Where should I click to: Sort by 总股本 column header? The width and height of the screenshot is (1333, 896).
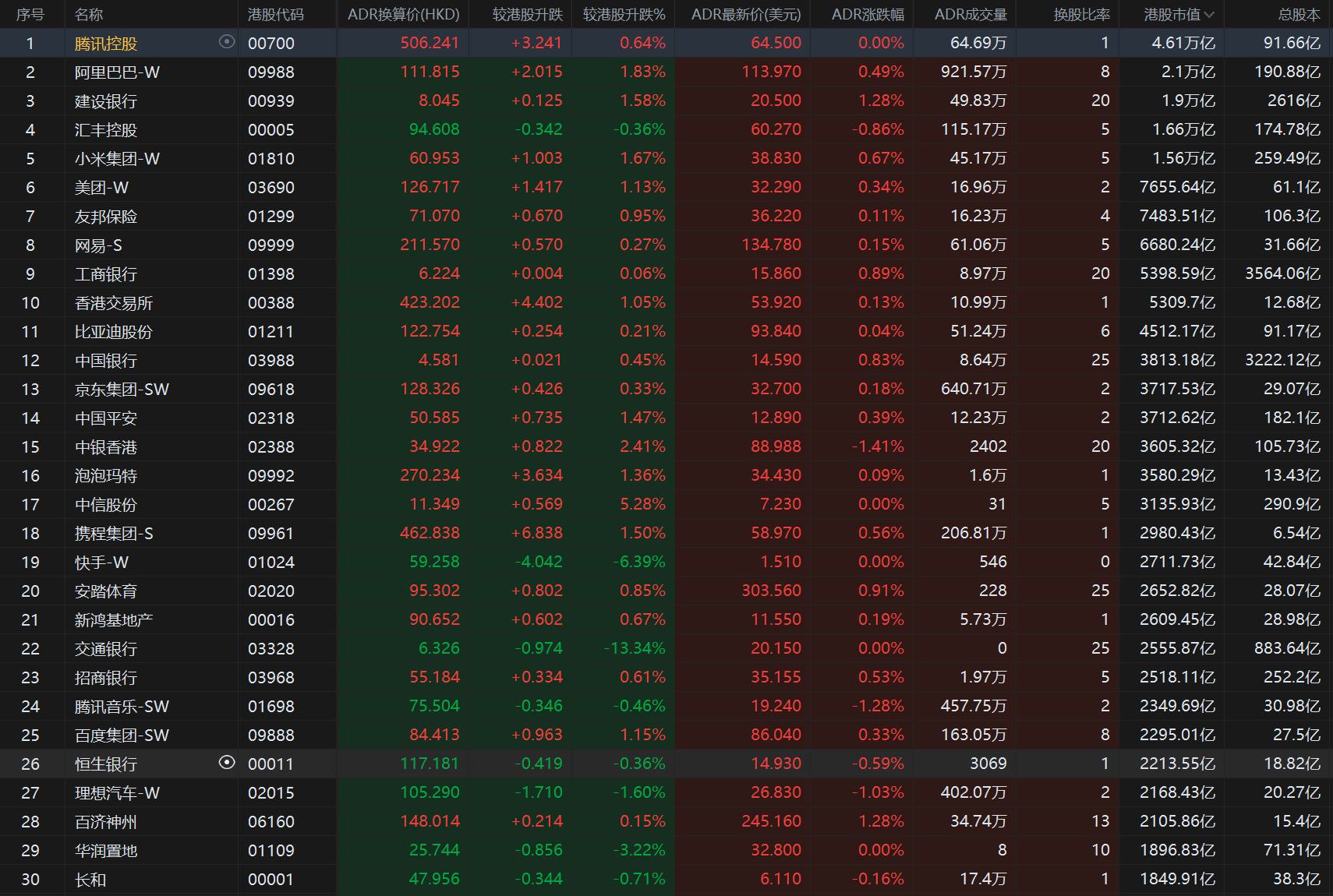tap(1299, 15)
